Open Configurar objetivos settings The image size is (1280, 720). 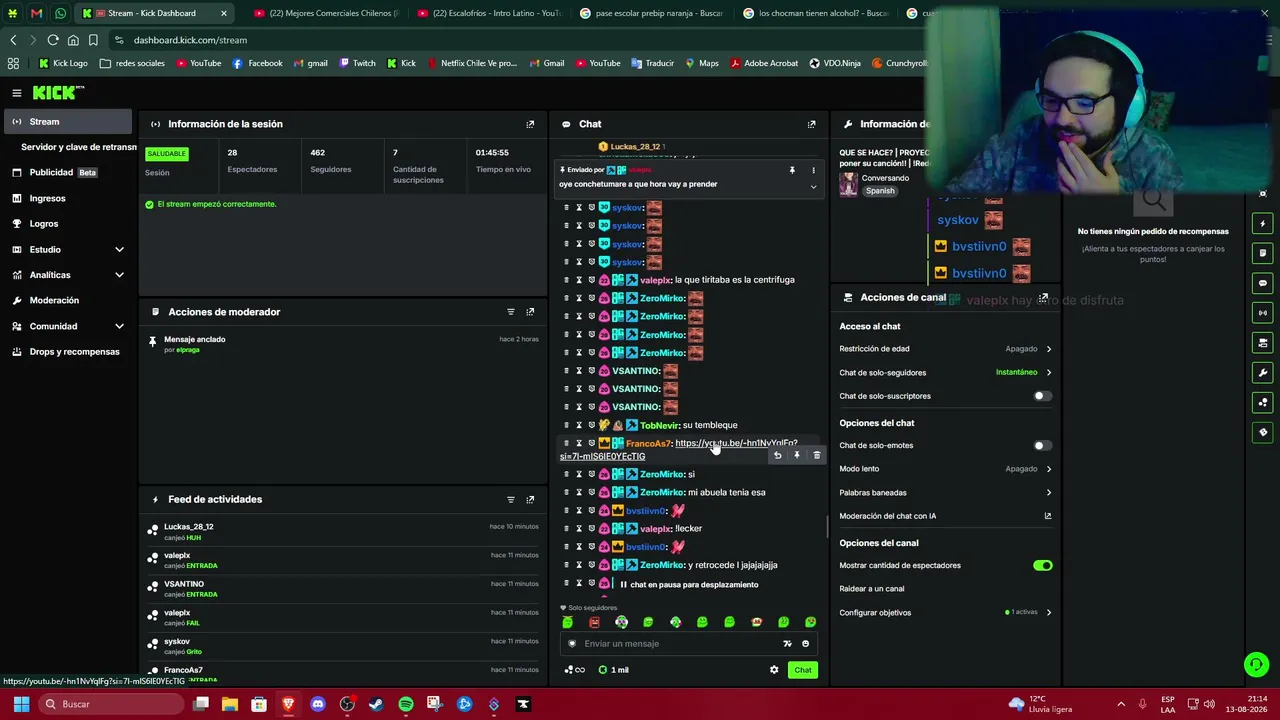click(946, 612)
